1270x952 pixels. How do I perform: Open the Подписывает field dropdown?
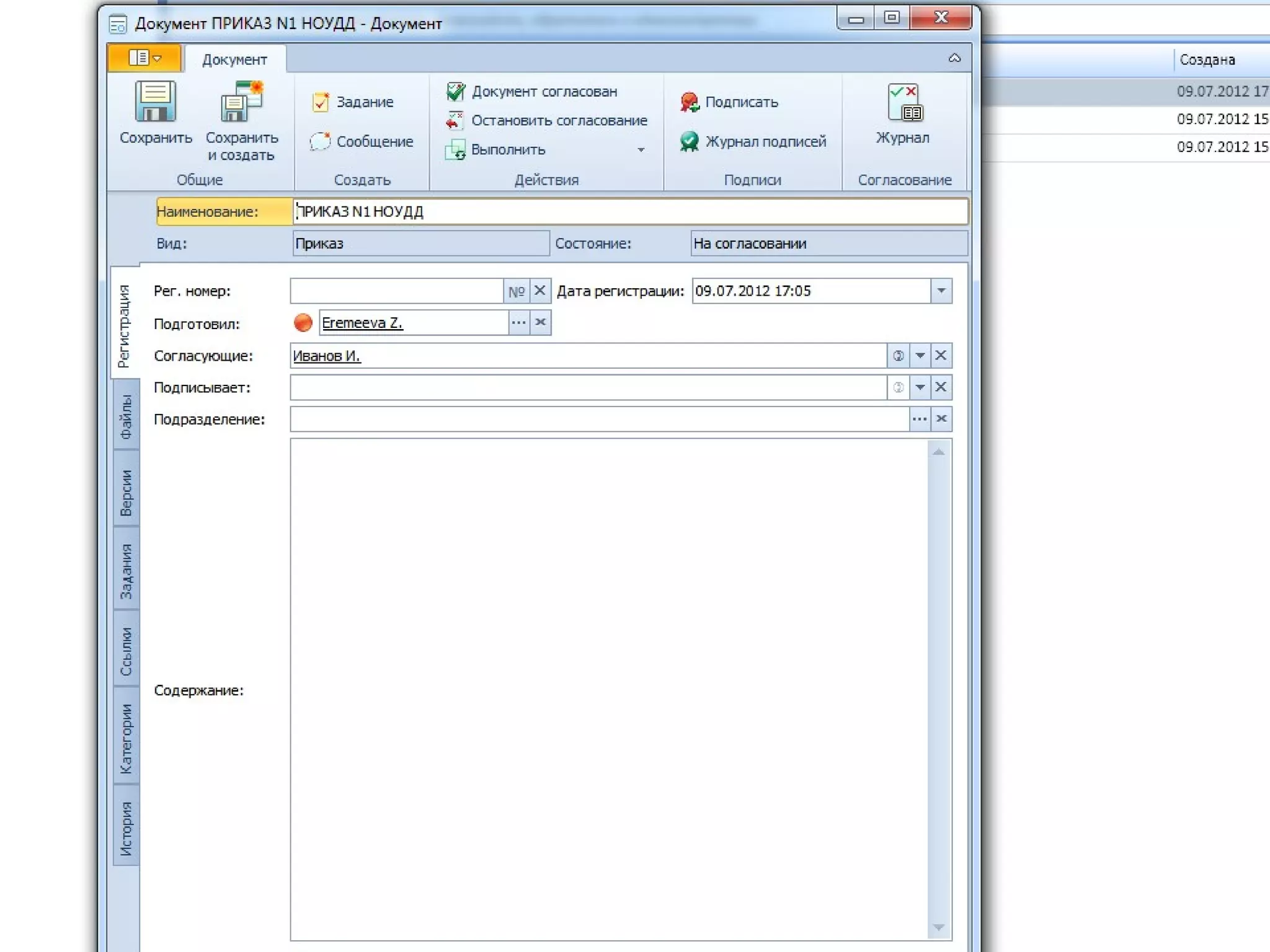tap(920, 387)
